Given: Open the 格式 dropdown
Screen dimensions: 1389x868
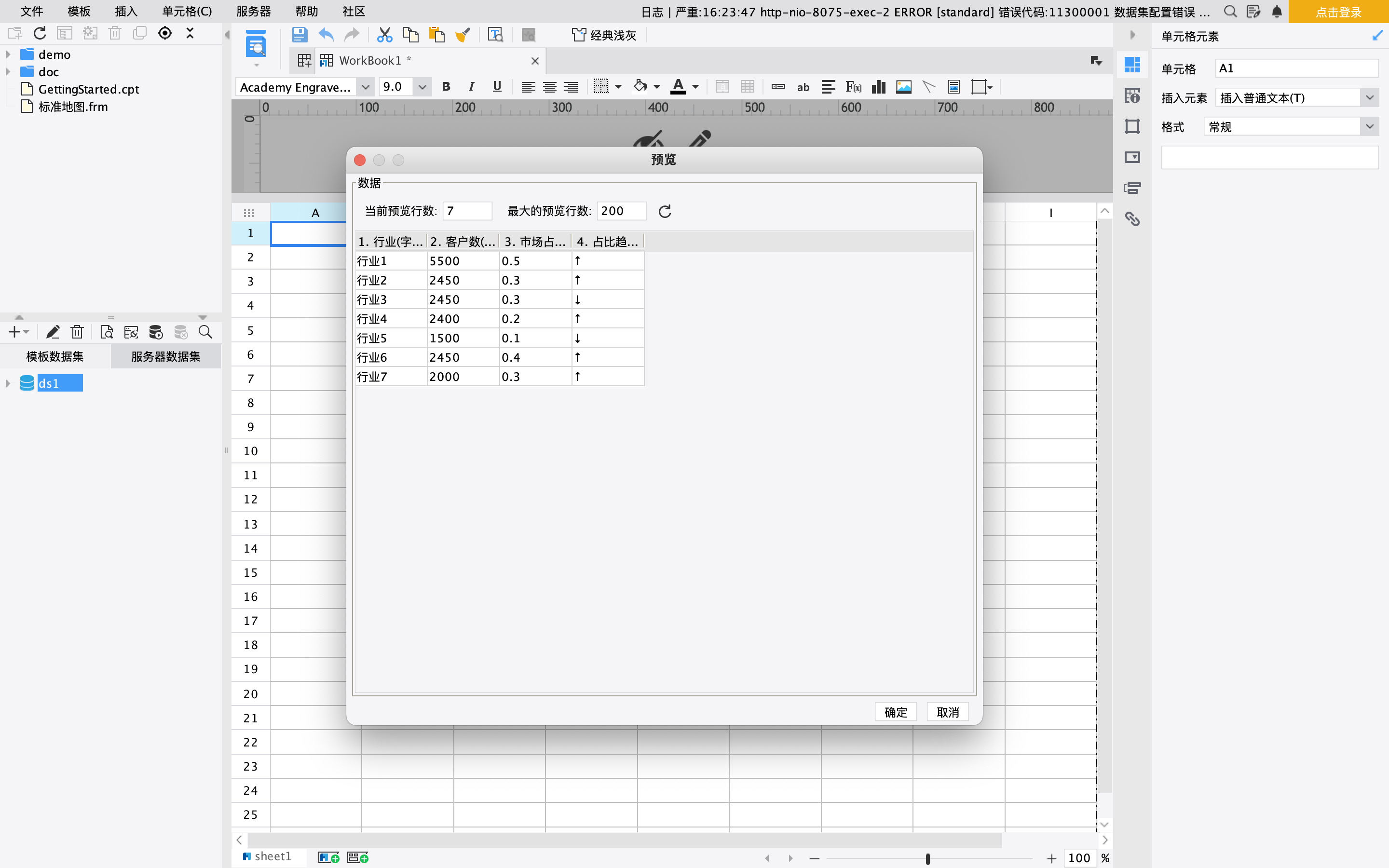Looking at the screenshot, I should click(x=1369, y=127).
